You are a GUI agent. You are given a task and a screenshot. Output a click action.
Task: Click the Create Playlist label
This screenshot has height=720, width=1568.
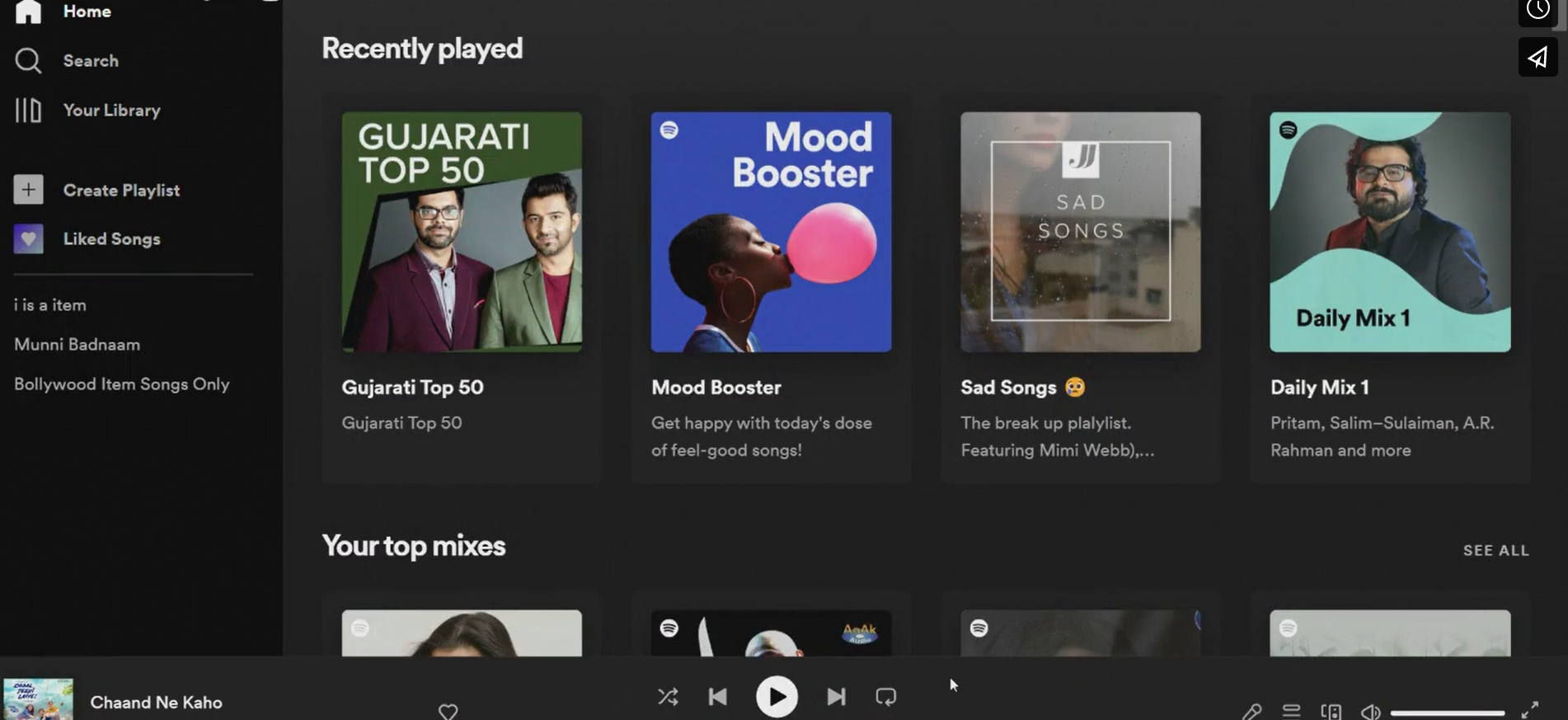pyautogui.click(x=121, y=190)
